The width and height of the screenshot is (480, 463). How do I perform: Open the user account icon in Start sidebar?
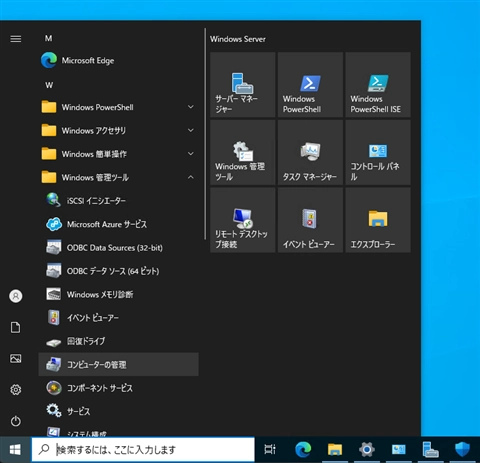[16, 296]
